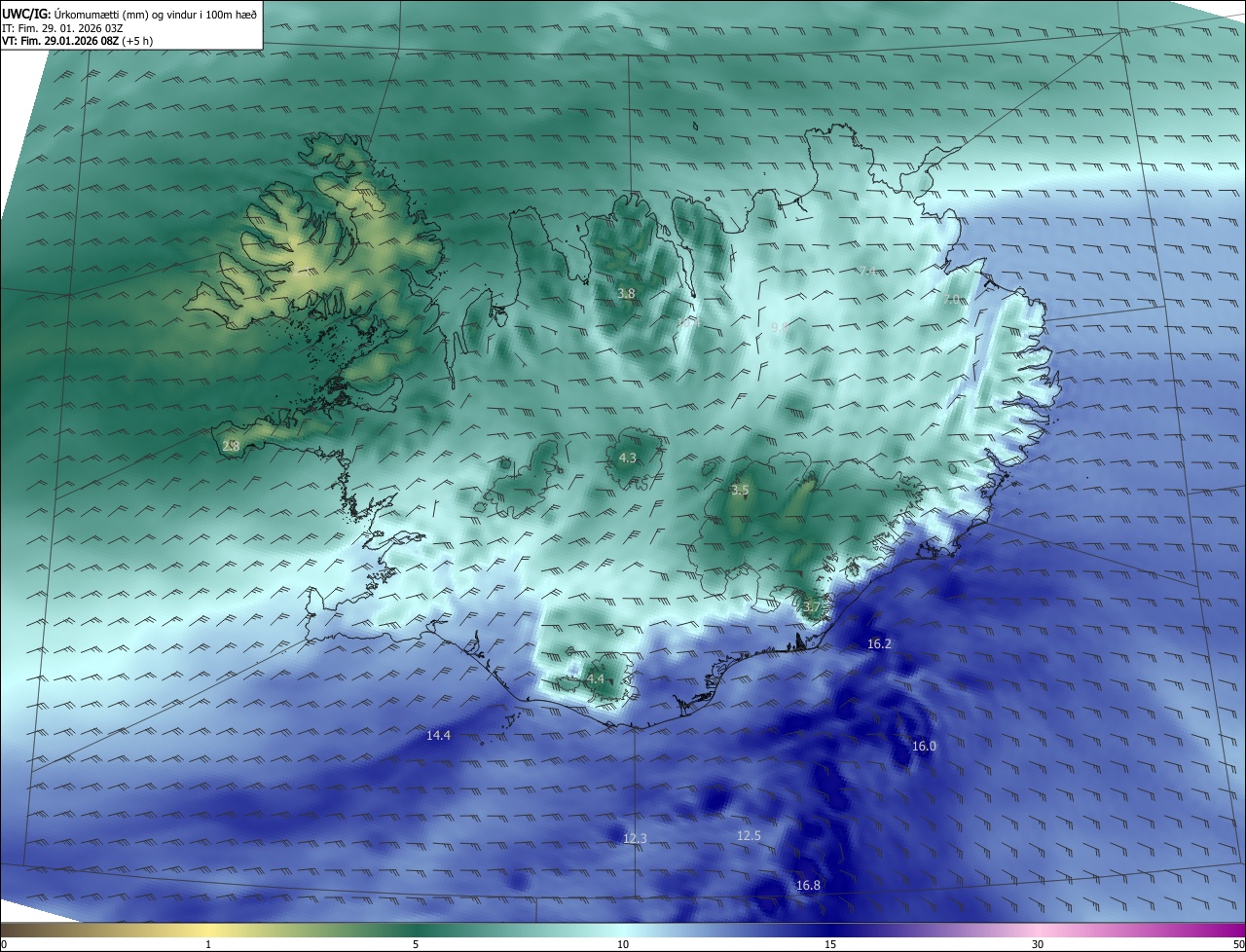Click the 3.7 value label near the coast
Viewport: 1246px width, 952px height.
coord(813,606)
